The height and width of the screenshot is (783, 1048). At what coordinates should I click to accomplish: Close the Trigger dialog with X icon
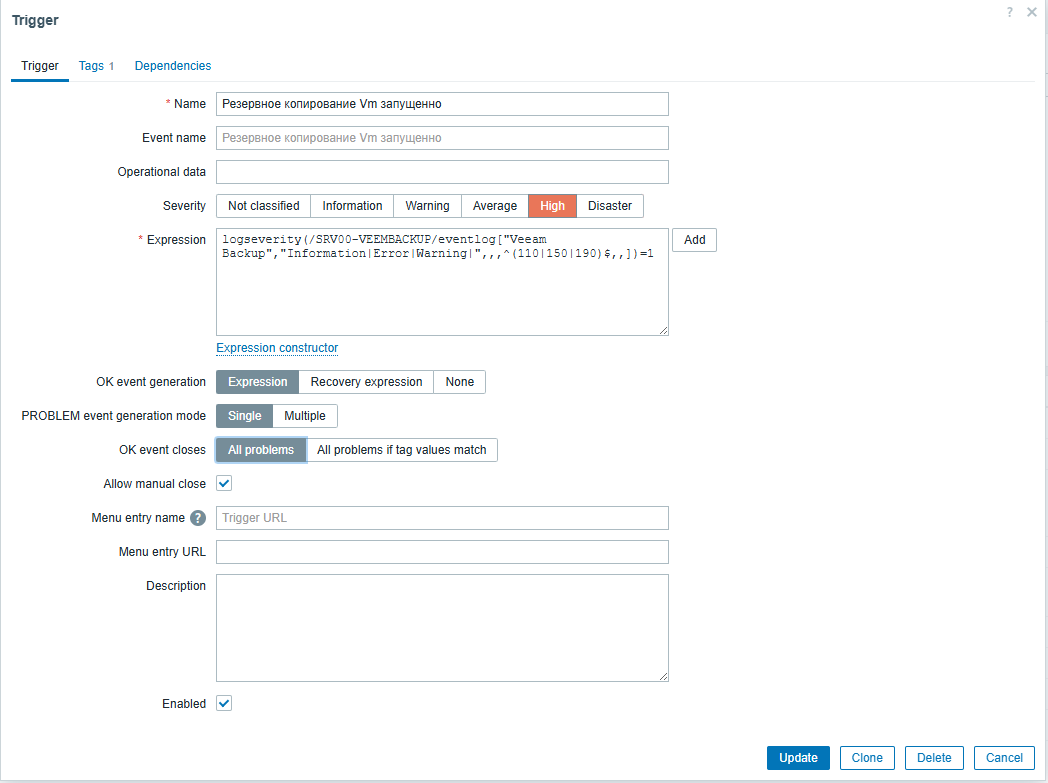(x=1032, y=12)
